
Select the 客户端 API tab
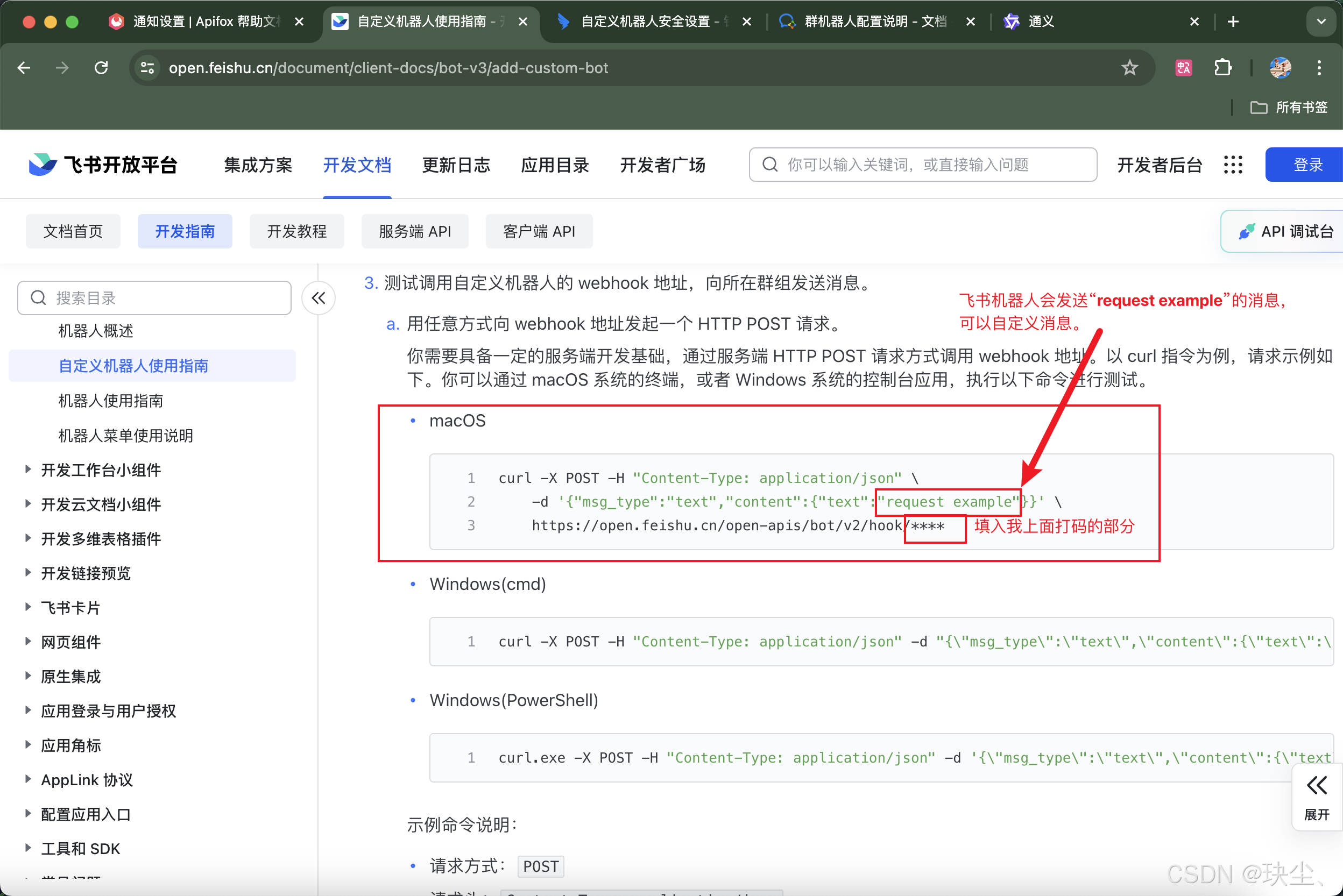(539, 231)
